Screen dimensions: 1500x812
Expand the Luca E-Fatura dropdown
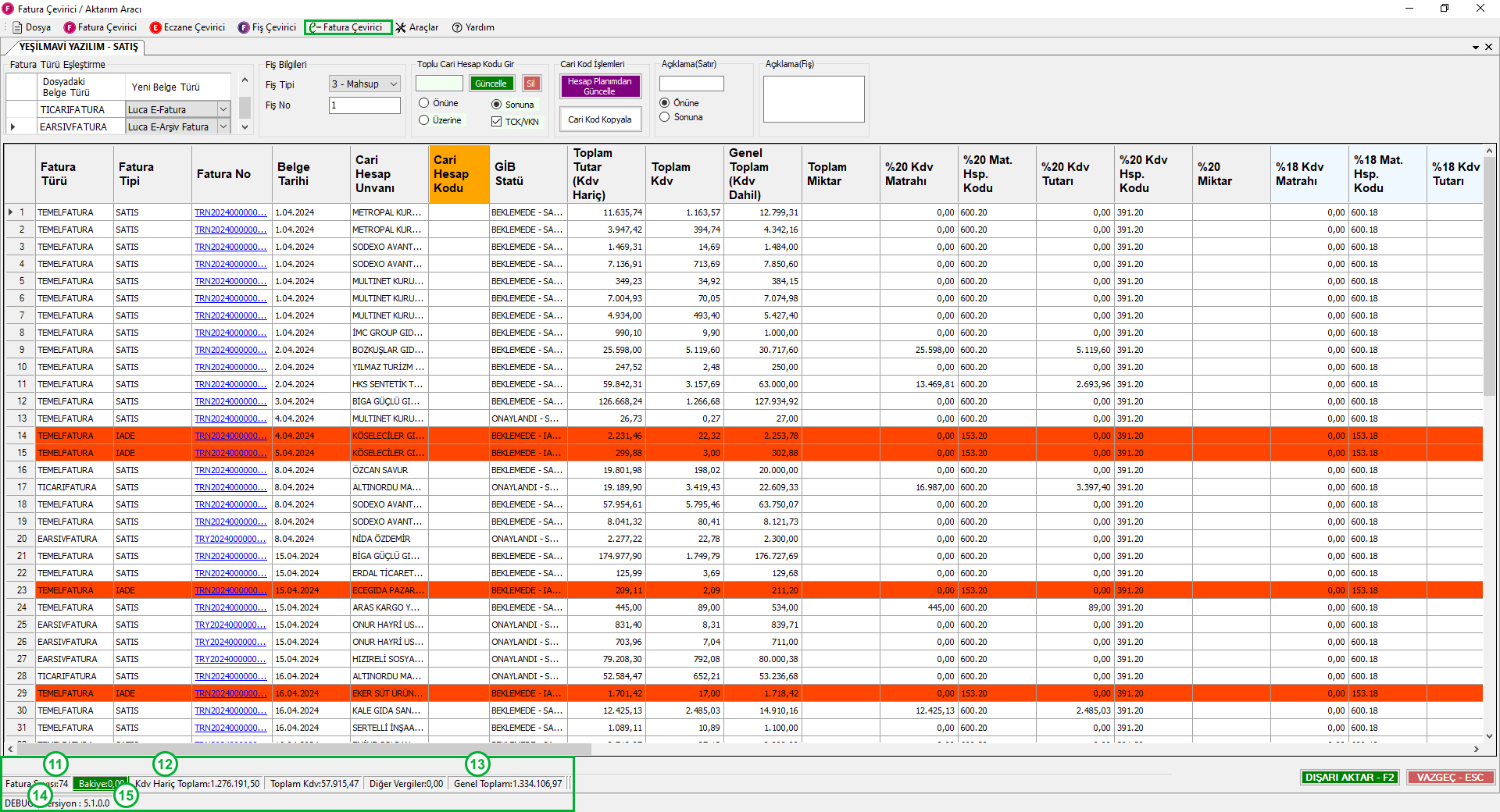pyautogui.click(x=223, y=109)
